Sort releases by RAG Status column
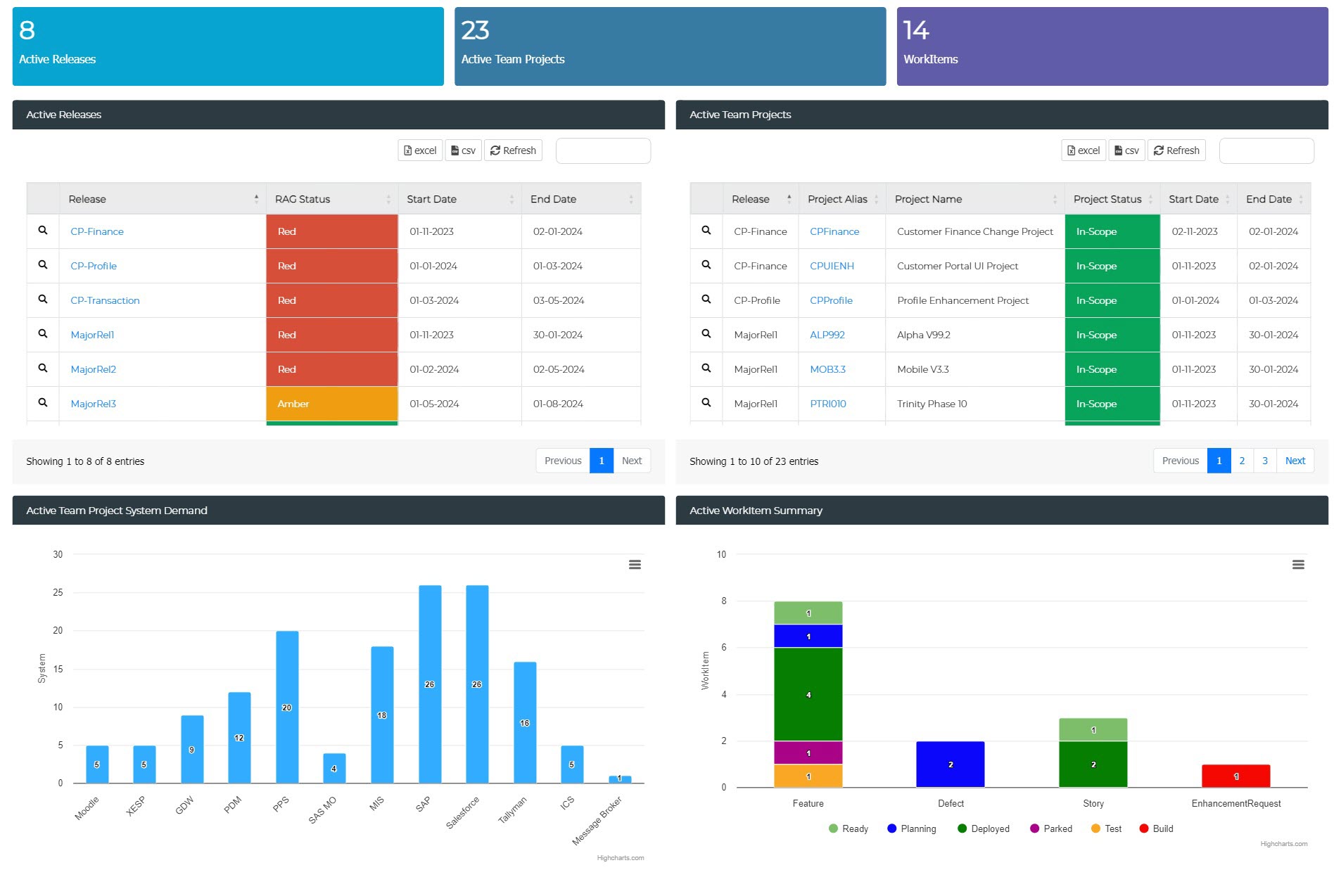 (332, 199)
